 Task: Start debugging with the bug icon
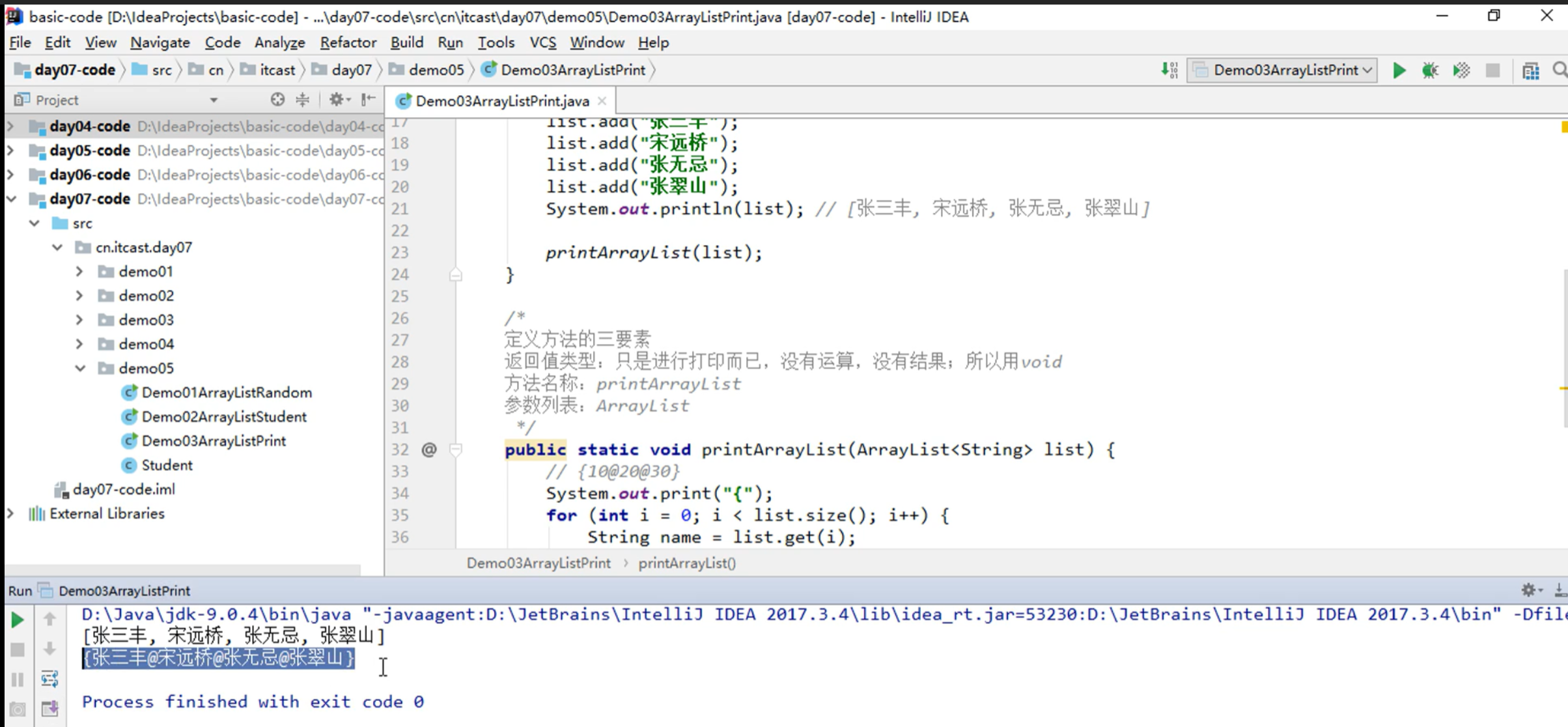click(x=1430, y=70)
